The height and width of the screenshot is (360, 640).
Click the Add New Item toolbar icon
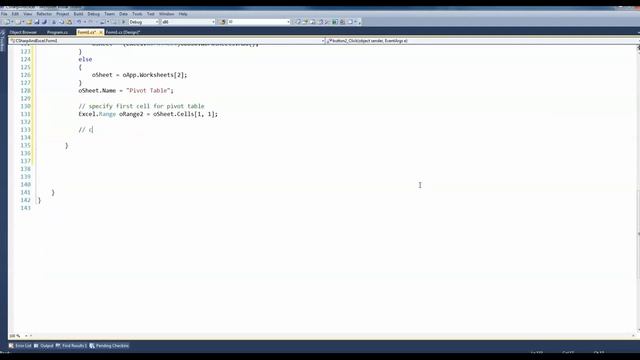18,22
